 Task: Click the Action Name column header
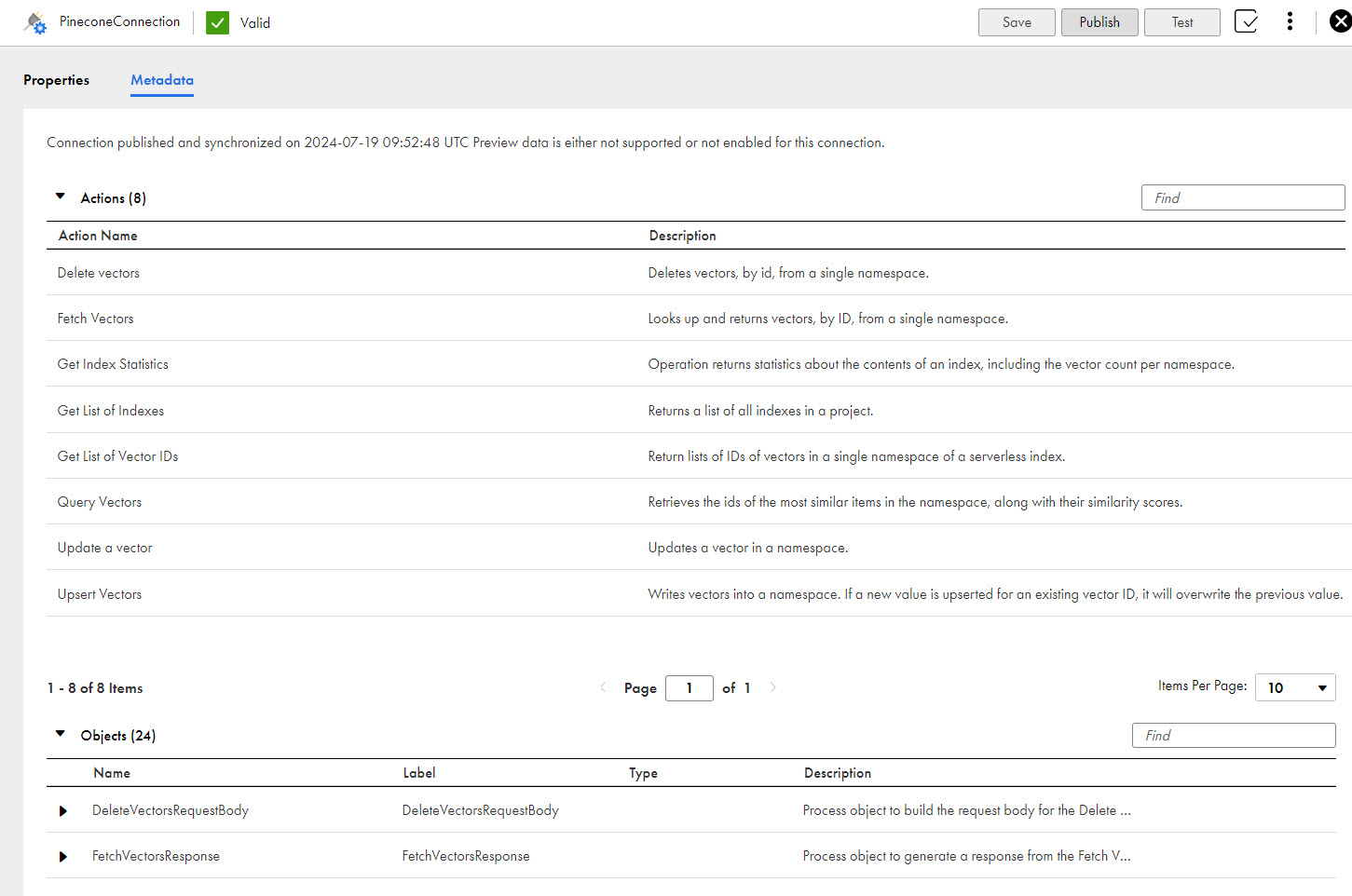[x=98, y=236]
